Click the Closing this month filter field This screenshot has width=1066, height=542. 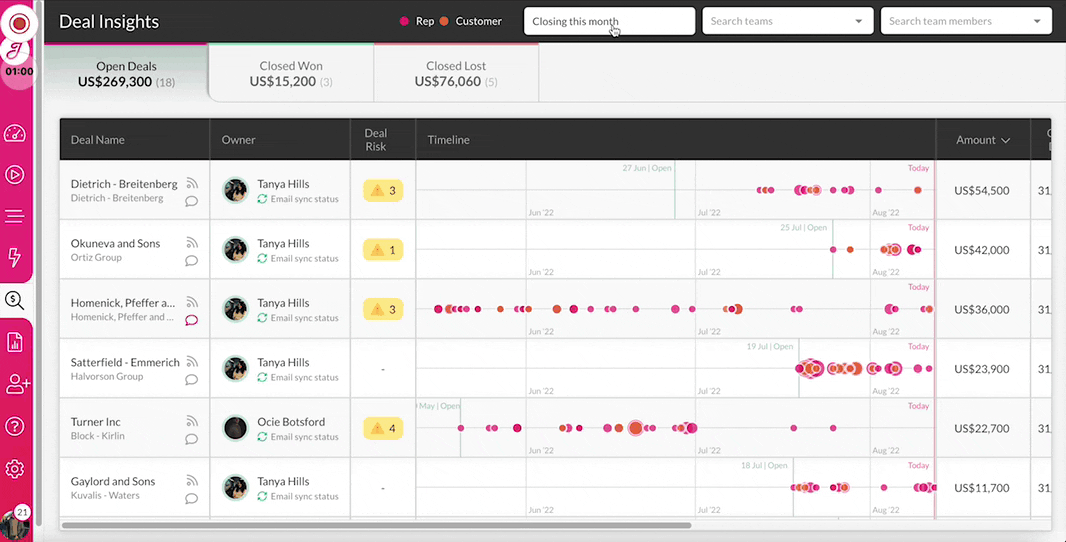609,21
